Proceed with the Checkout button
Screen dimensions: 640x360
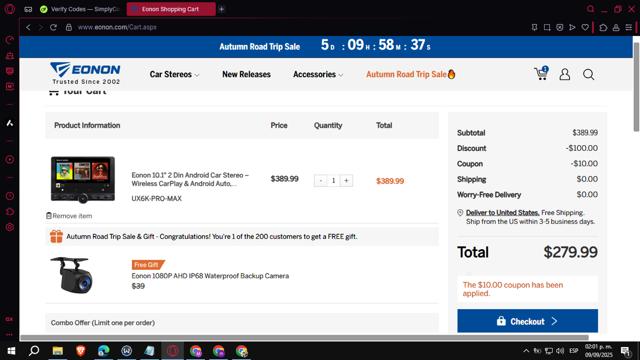click(x=527, y=321)
